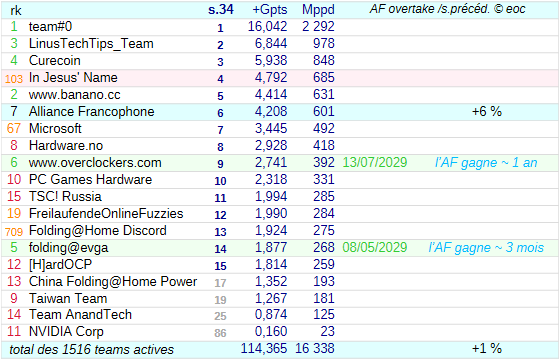Click "l'AF gagne ~ 1 an" note

pos(486,163)
